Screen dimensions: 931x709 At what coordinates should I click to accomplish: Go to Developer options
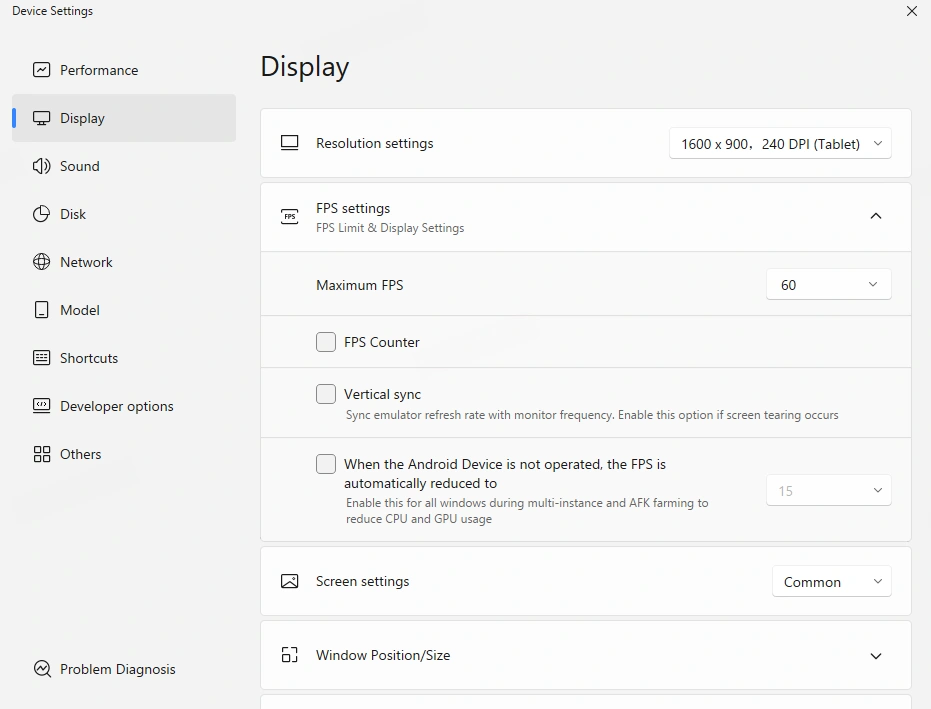[124, 406]
